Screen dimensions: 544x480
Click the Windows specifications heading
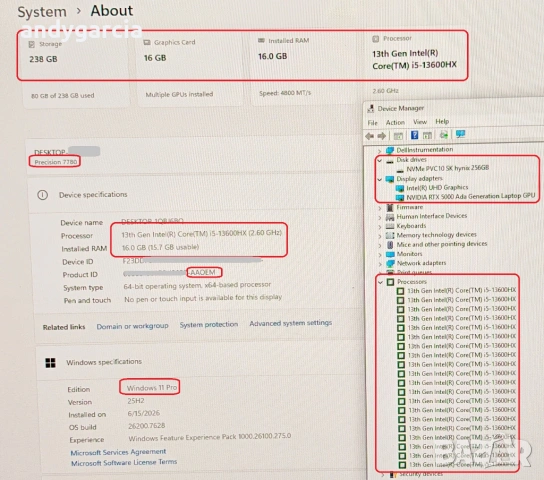(104, 362)
